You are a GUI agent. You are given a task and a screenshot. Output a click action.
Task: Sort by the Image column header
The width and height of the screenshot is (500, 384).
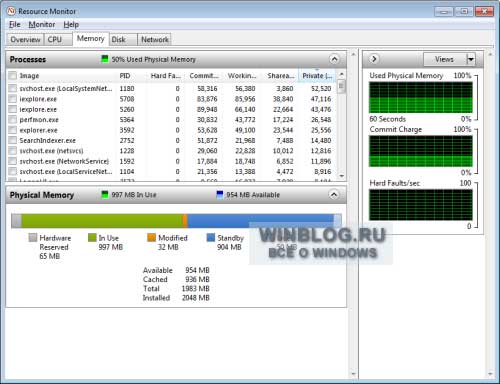(x=29, y=76)
